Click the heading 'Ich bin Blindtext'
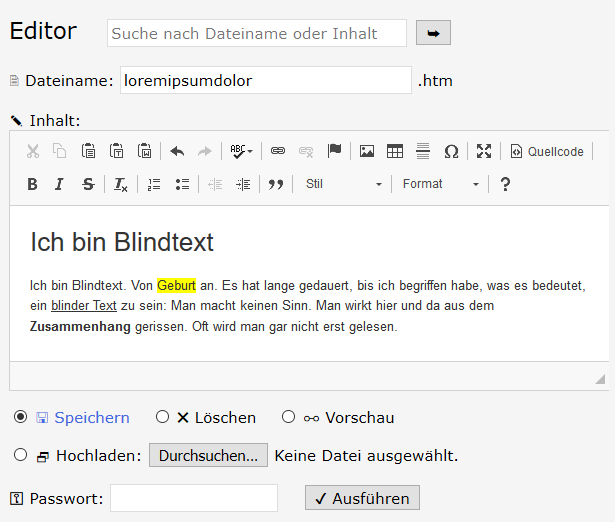 [x=122, y=242]
